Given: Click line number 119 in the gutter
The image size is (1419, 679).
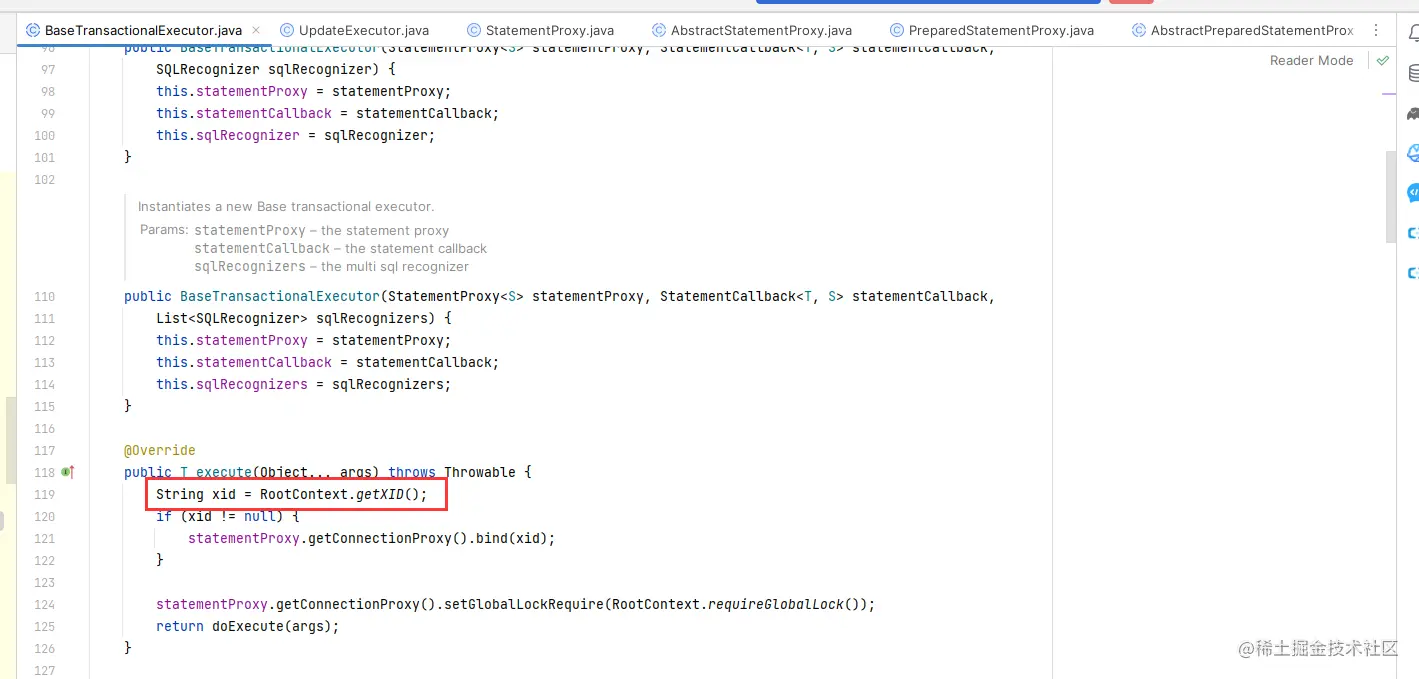Looking at the screenshot, I should click(44, 494).
